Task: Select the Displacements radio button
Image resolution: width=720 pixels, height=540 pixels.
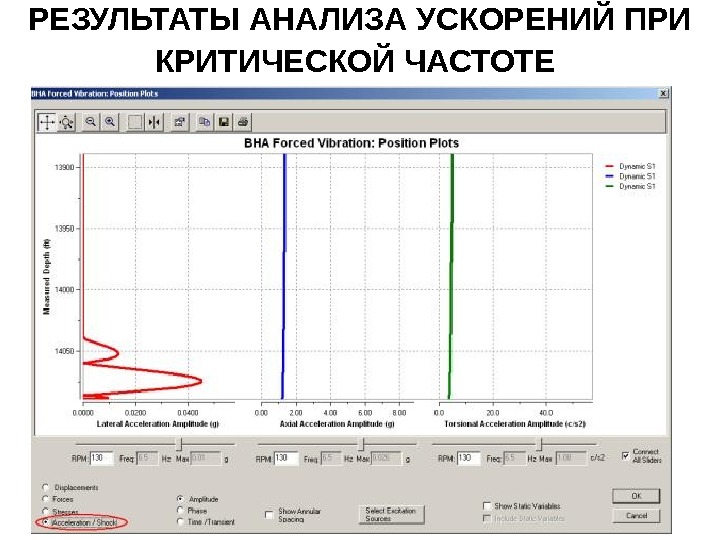Action: pyautogui.click(x=45, y=487)
